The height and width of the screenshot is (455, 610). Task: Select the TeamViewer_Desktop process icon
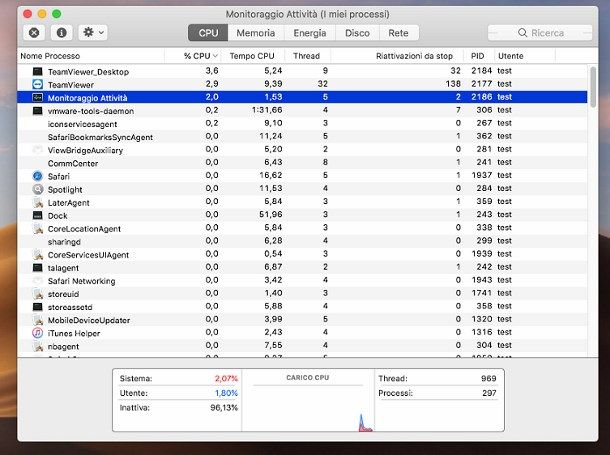point(37,71)
